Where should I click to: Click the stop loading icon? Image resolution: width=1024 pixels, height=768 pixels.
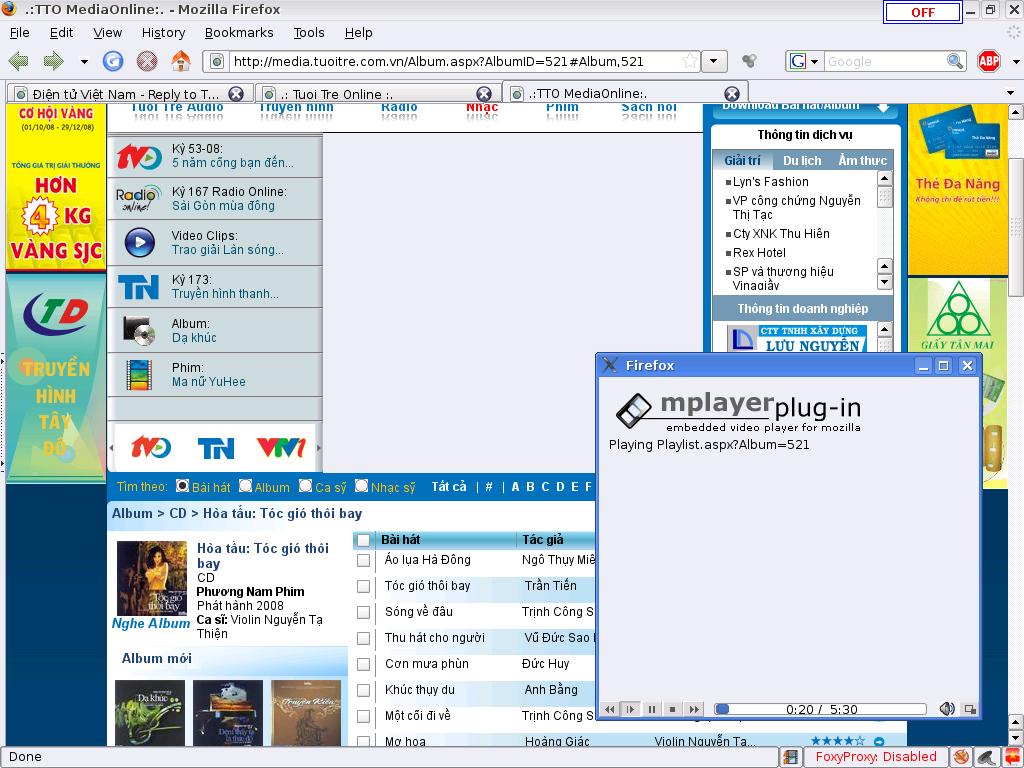pyautogui.click(x=147, y=61)
